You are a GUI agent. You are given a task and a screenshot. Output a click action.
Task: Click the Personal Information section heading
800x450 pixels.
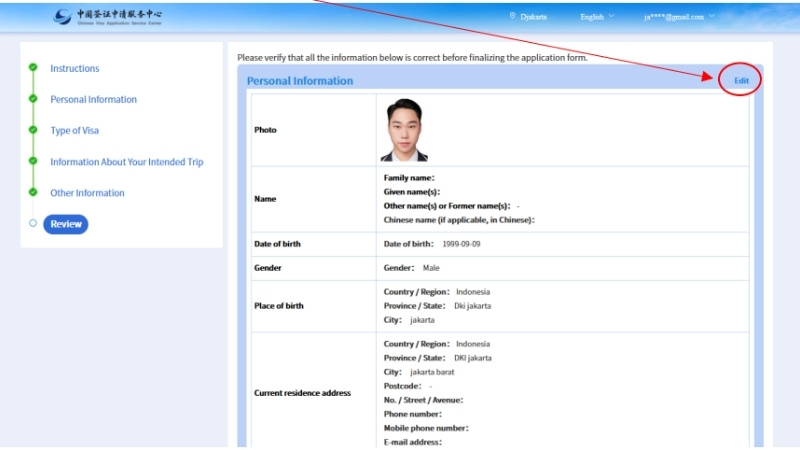click(300, 81)
